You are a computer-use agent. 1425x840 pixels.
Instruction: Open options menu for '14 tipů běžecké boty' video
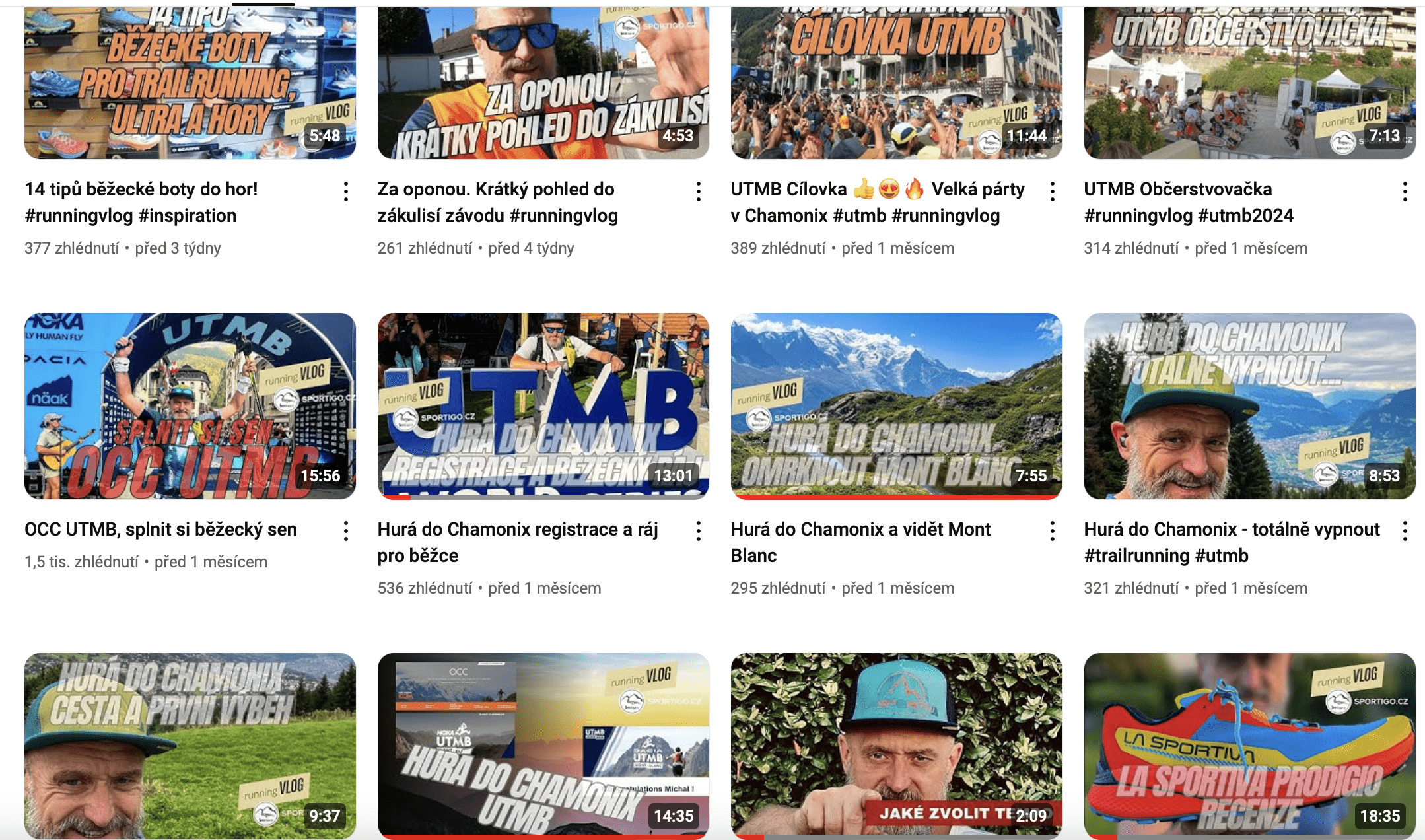(345, 192)
